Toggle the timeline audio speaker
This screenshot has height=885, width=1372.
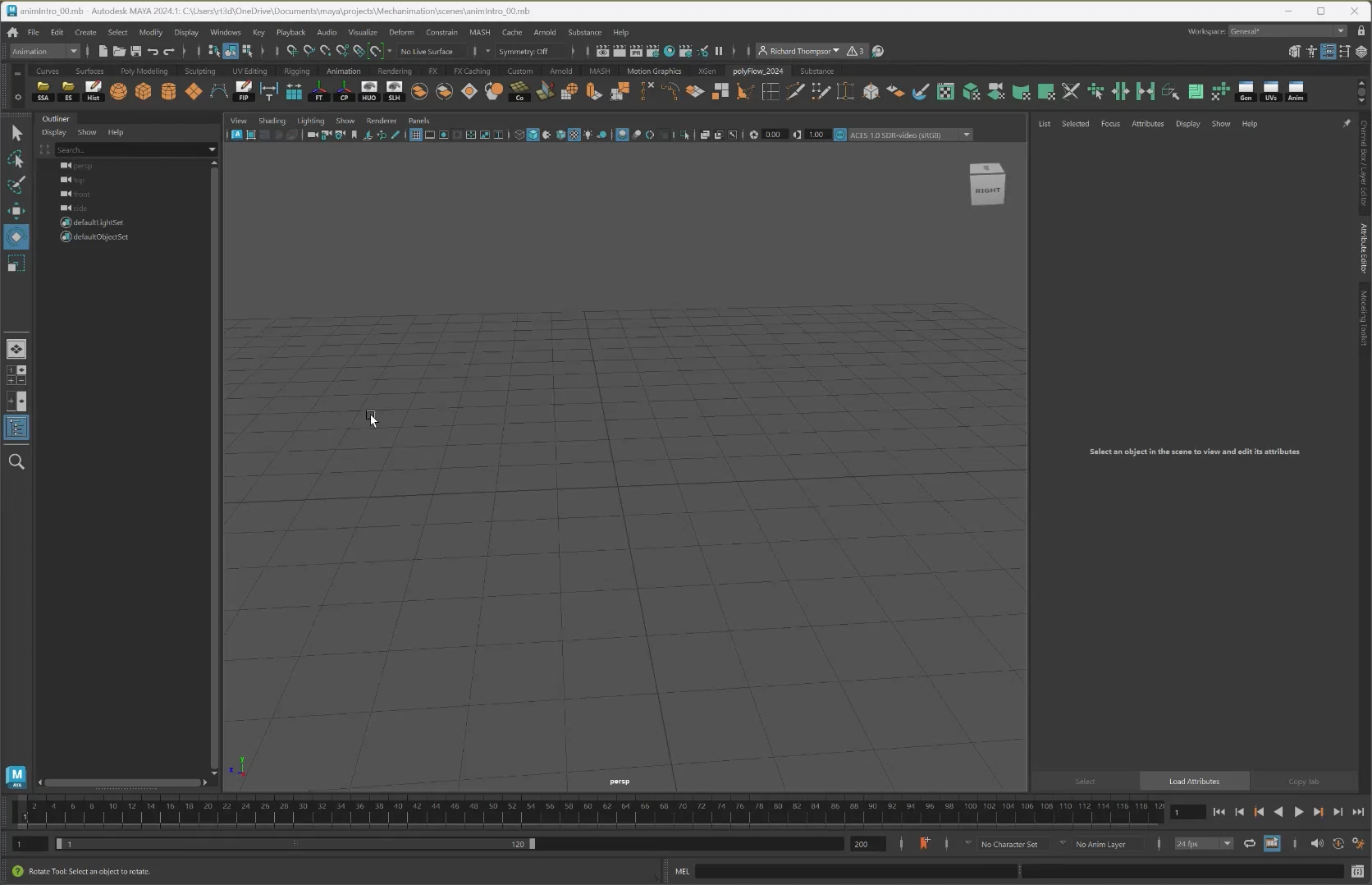coord(1316,844)
